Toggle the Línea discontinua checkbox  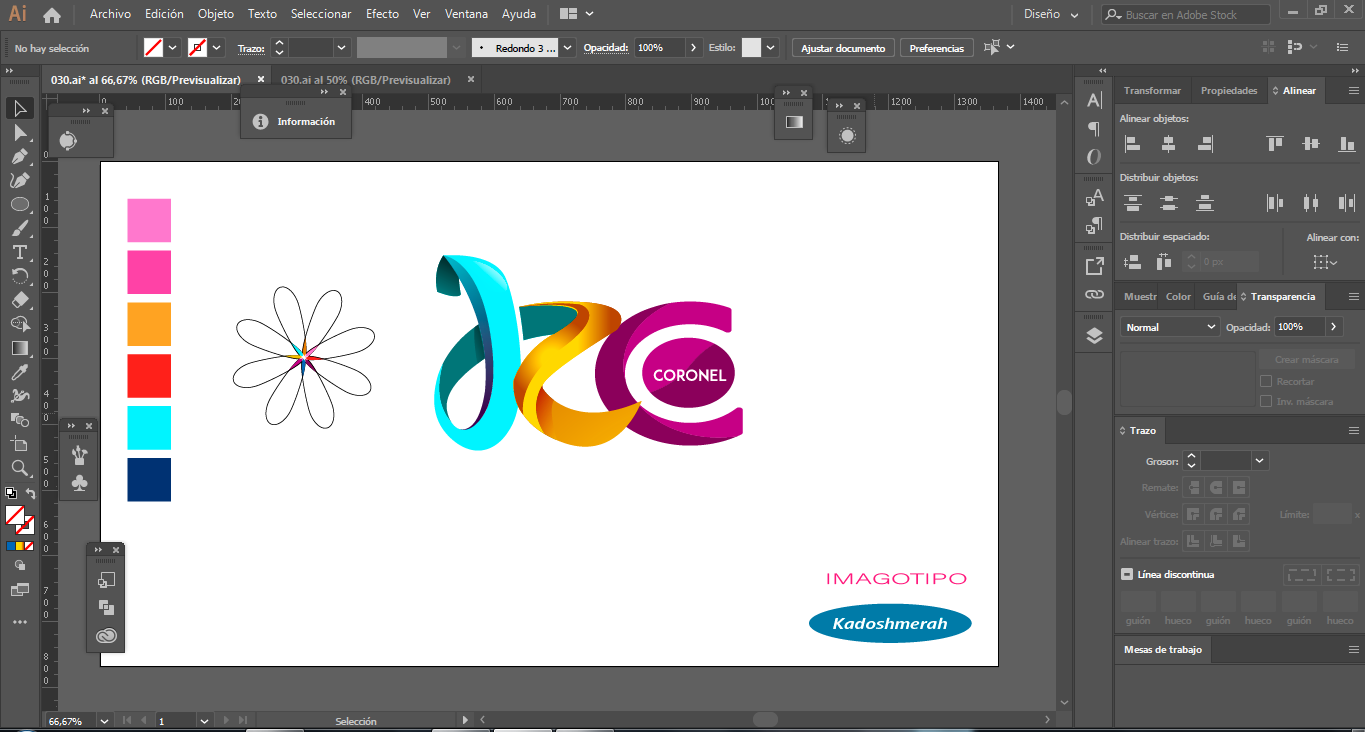tap(1127, 574)
